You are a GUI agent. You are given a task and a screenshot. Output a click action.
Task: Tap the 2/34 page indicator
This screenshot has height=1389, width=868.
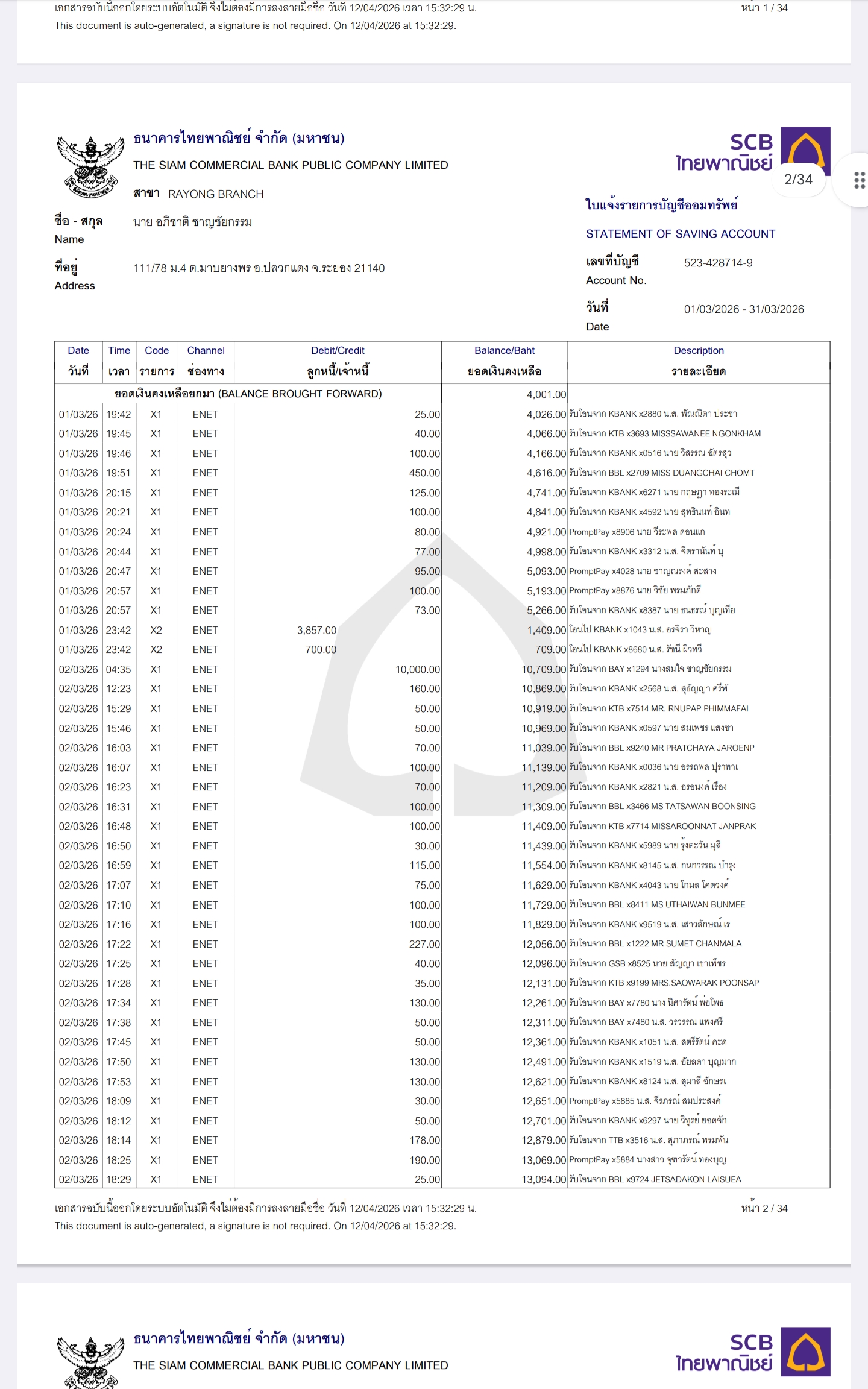[798, 180]
